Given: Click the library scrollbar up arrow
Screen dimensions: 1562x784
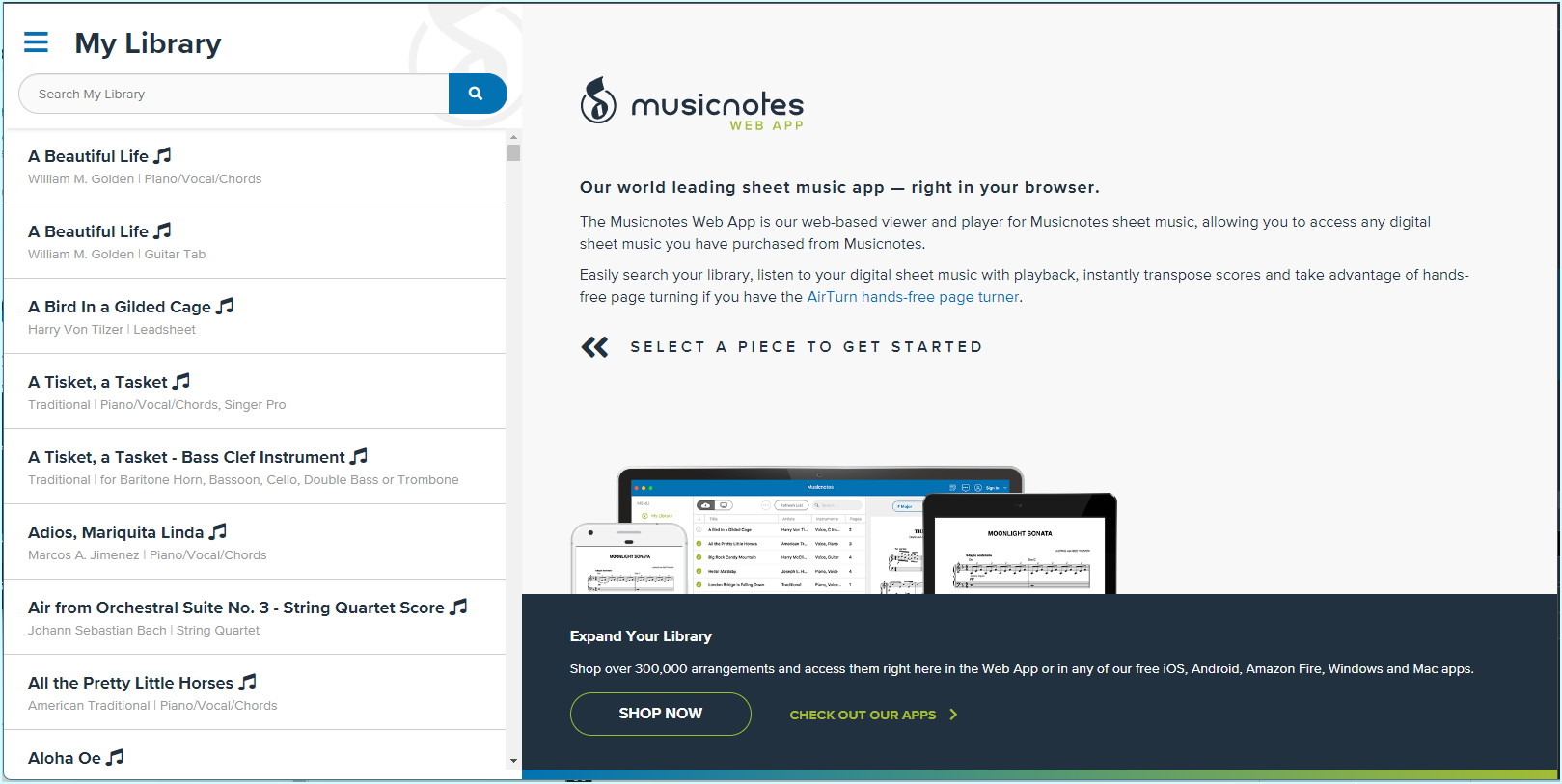Looking at the screenshot, I should tap(513, 137).
